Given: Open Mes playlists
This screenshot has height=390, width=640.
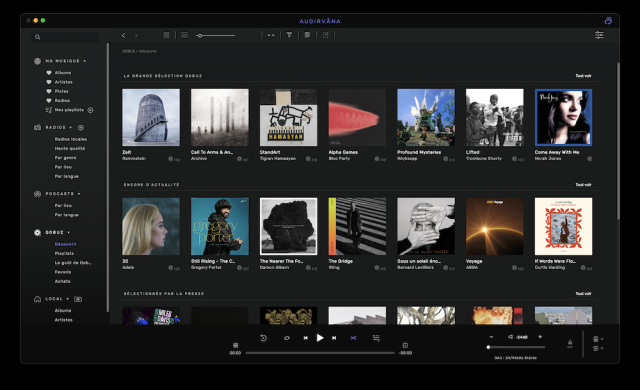Looking at the screenshot, I should [69, 110].
